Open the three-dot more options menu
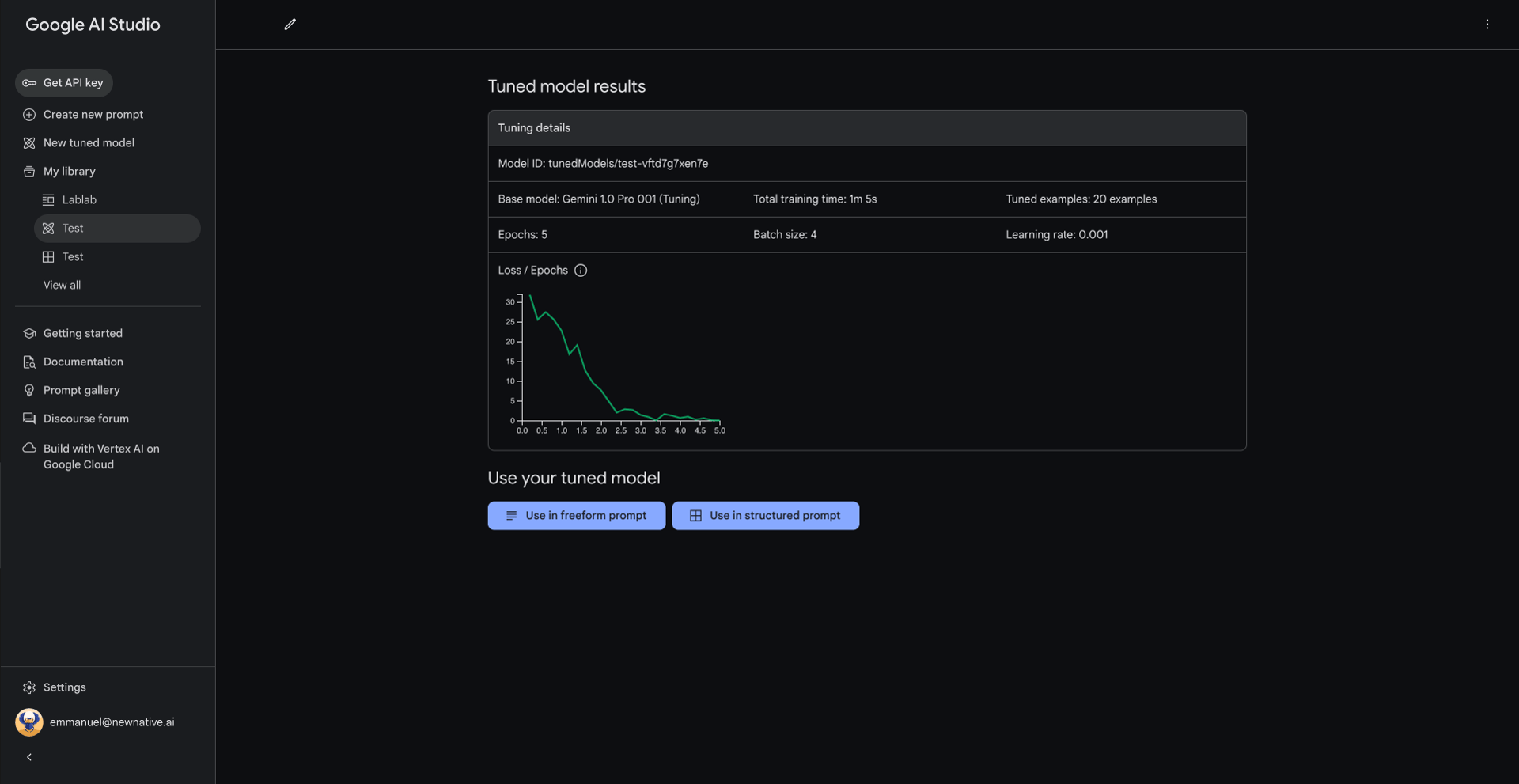This screenshot has width=1519, height=784. pos(1487,25)
